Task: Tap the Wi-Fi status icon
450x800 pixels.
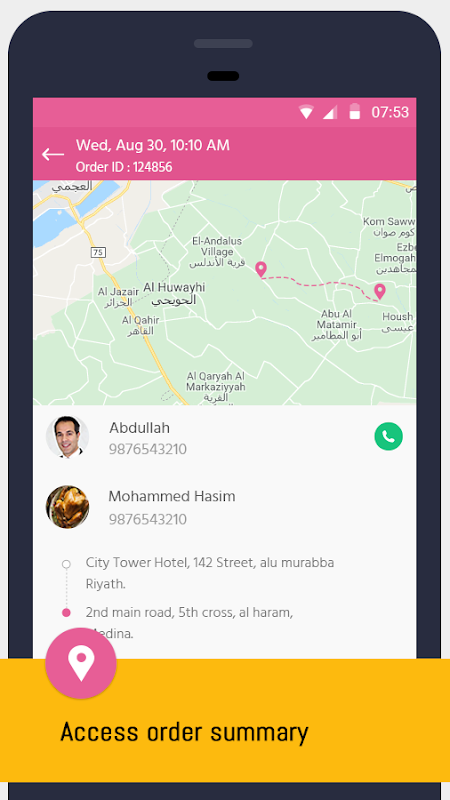Action: coord(306,112)
